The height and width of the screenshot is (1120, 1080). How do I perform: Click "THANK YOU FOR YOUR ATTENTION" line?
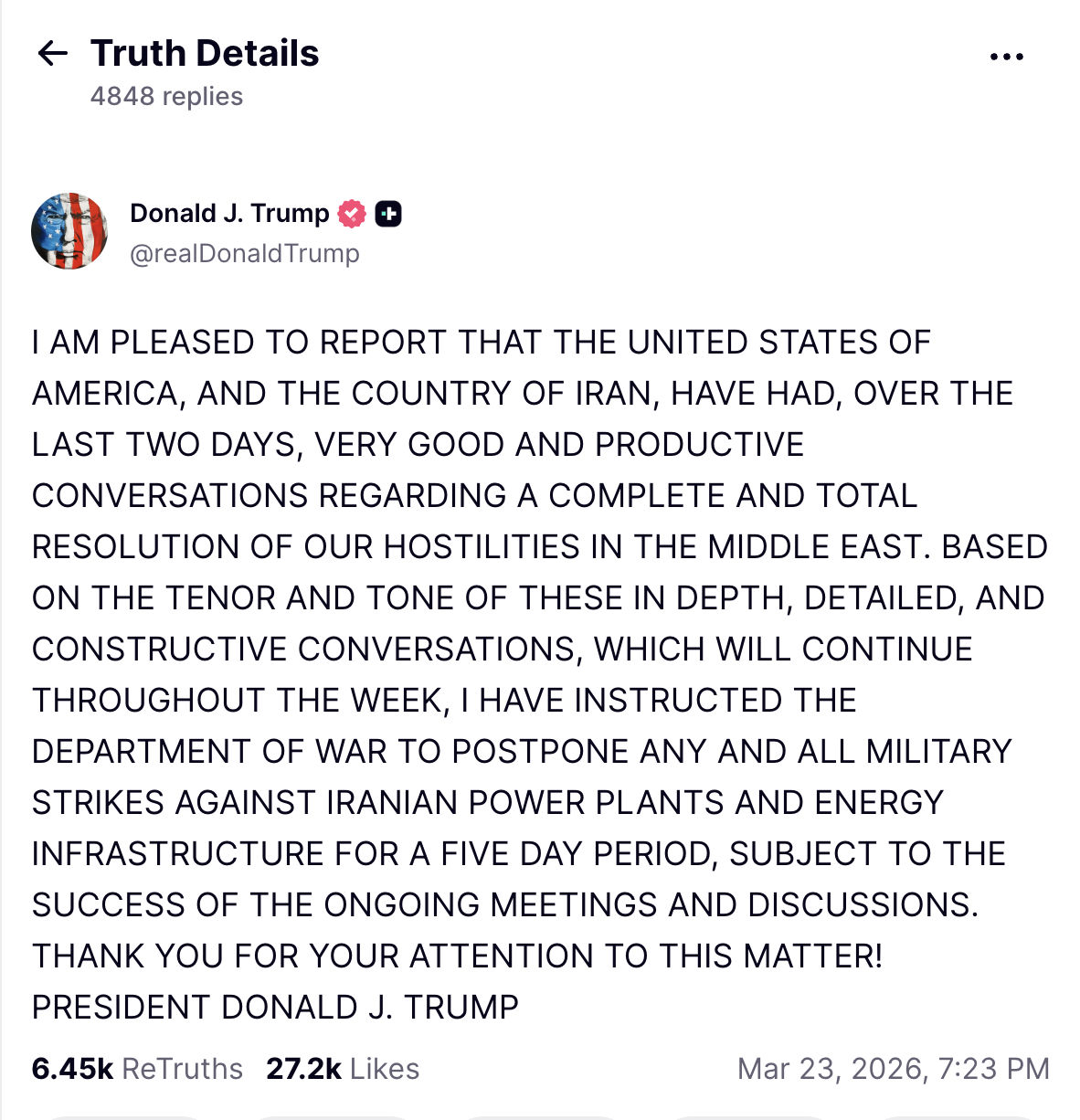point(457,956)
